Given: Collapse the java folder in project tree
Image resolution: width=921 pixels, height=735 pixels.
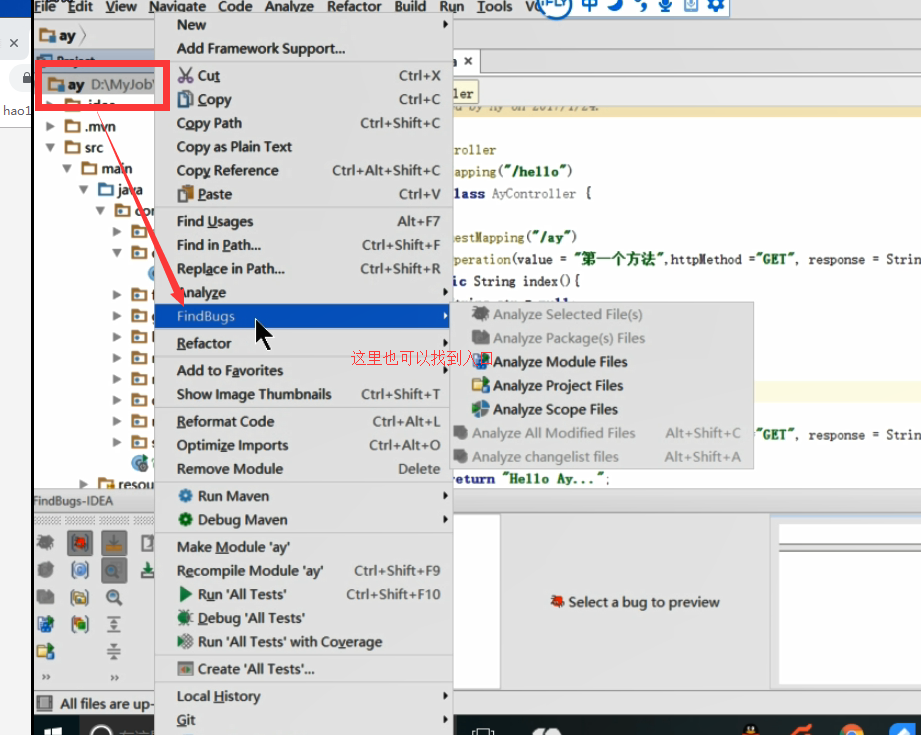Looking at the screenshot, I should pyautogui.click(x=84, y=190).
